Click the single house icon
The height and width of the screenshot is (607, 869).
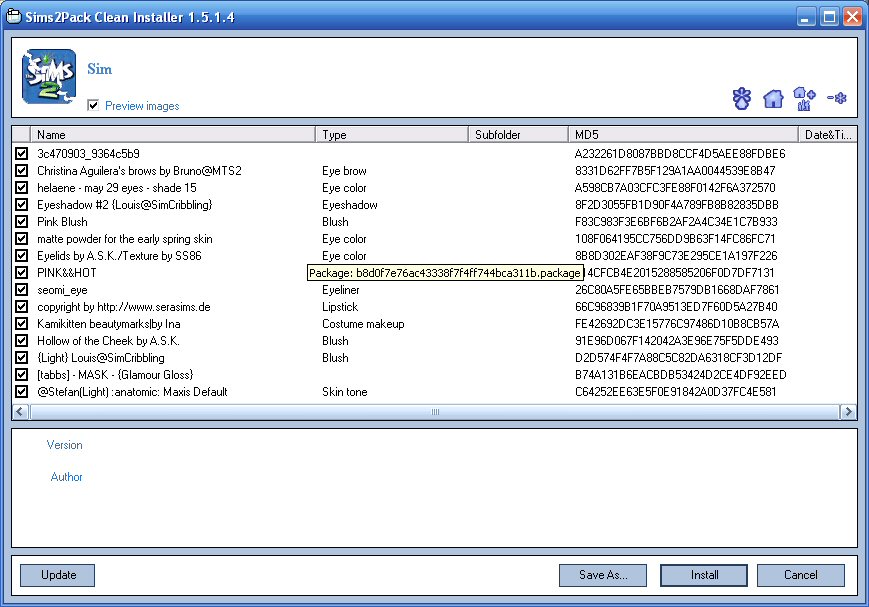(x=772, y=98)
